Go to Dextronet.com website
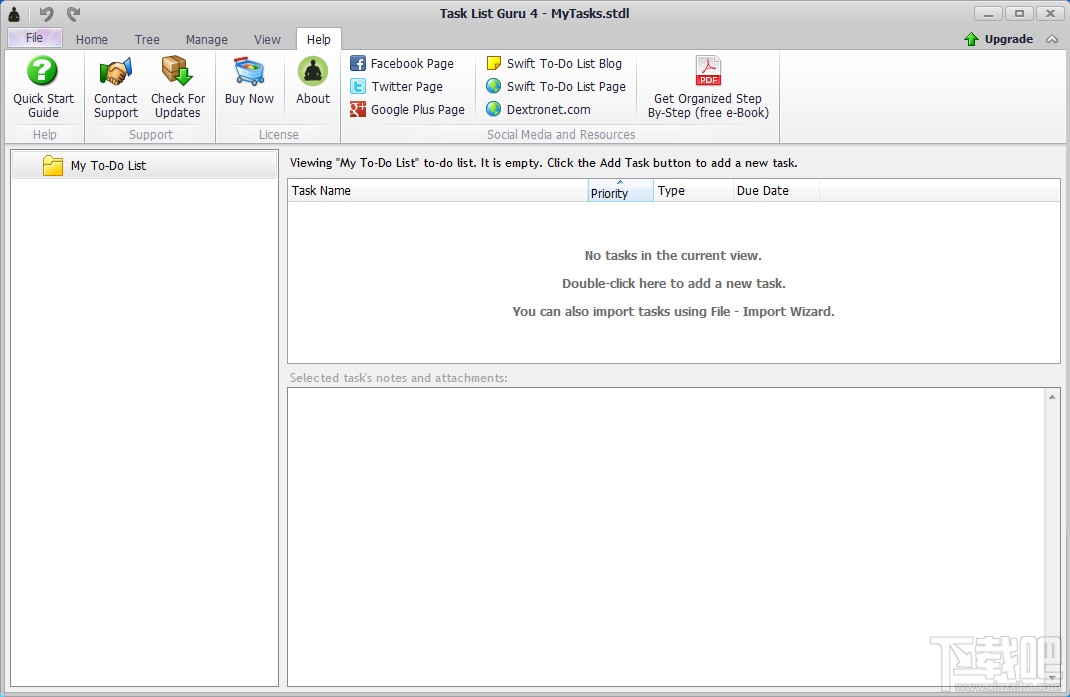The image size is (1070, 697). [538, 109]
